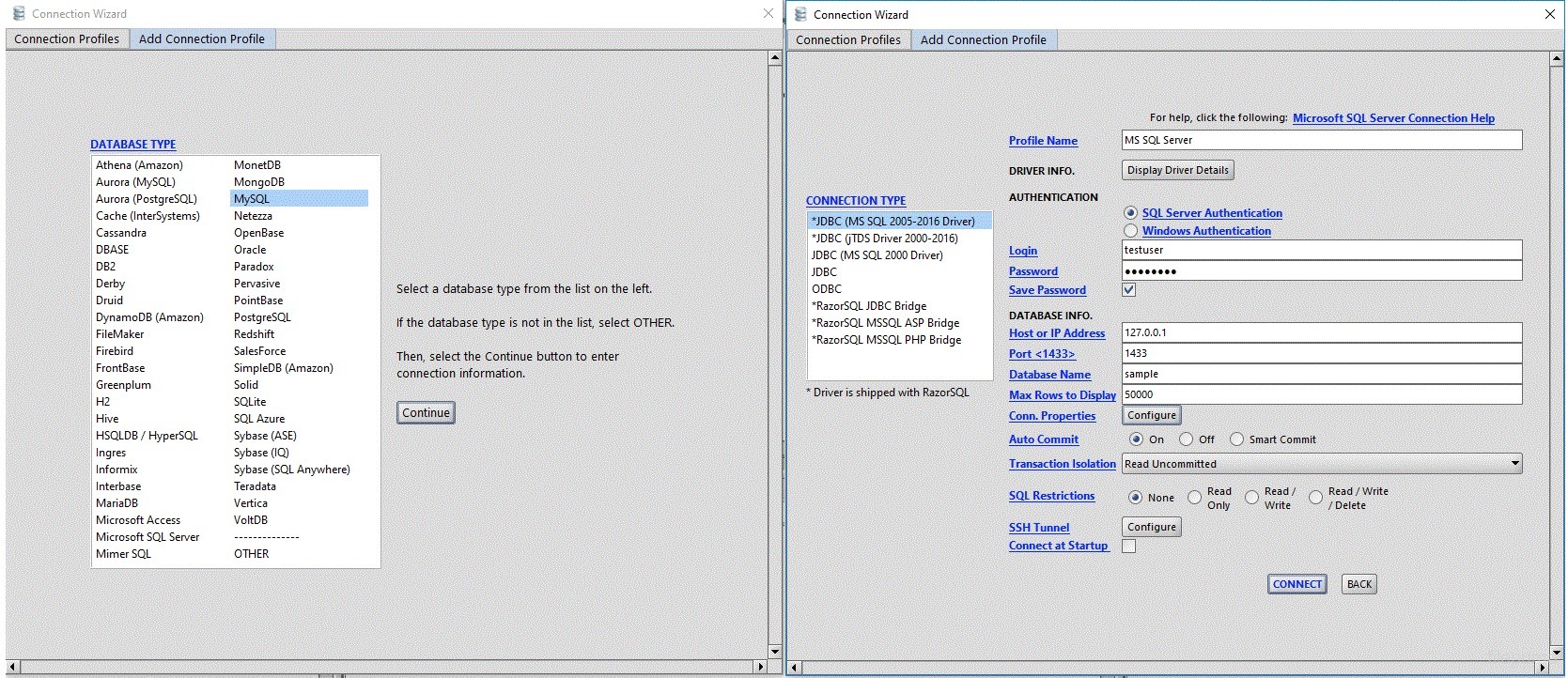1568x678 pixels.
Task: Open Add Connection Profile tab in left window
Action: tap(201, 39)
